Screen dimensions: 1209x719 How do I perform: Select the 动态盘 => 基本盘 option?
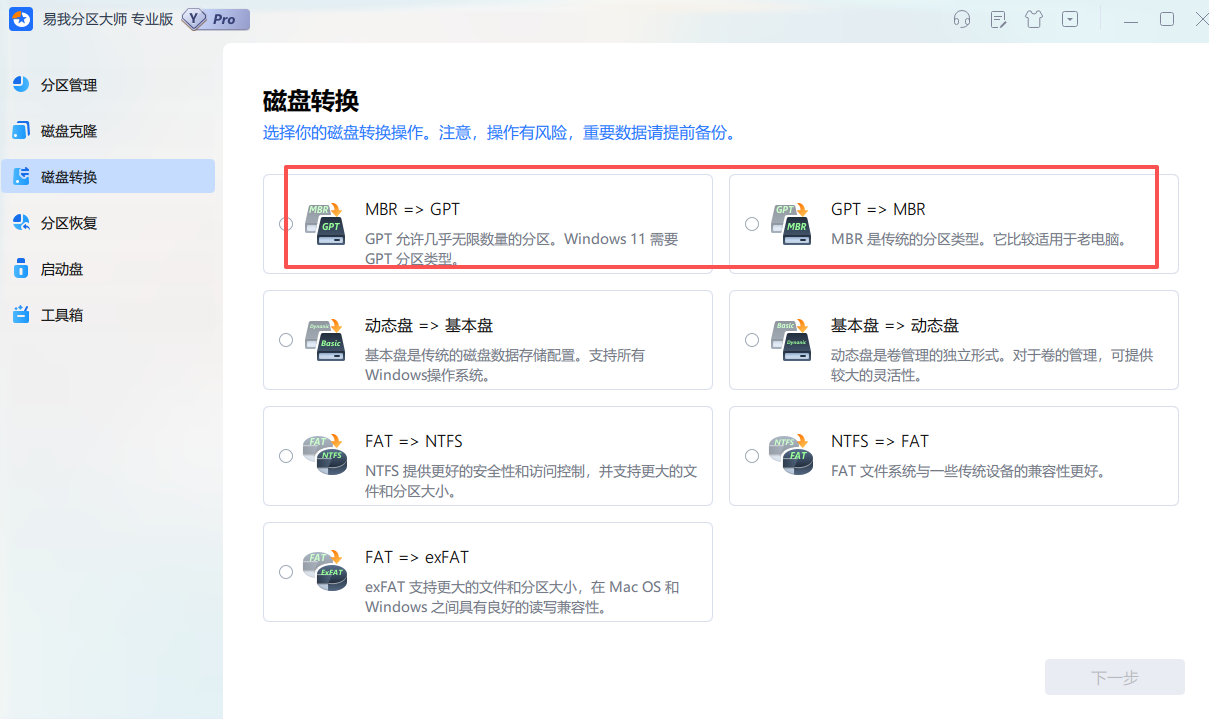[286, 340]
